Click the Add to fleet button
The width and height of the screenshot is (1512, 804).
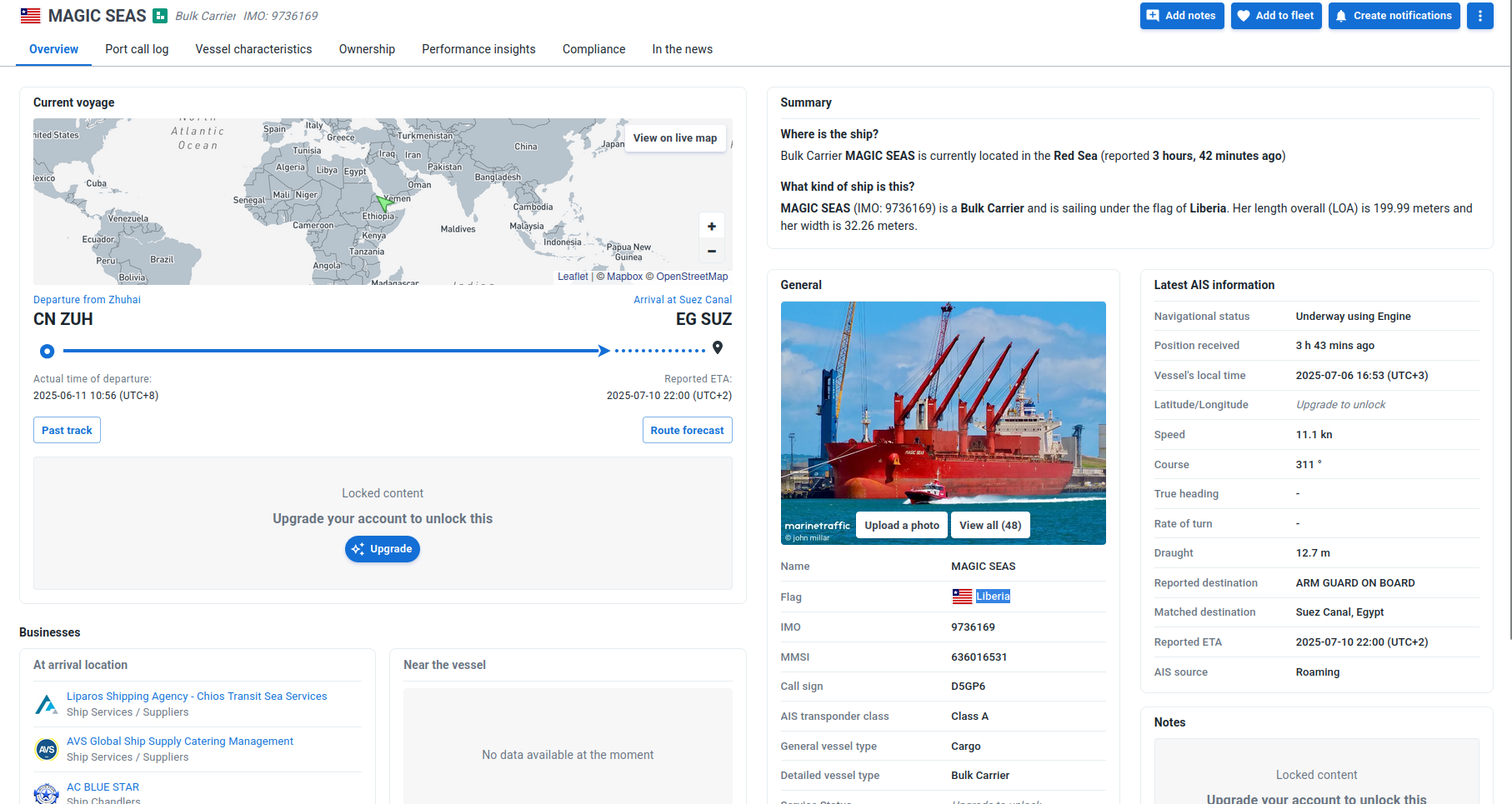click(1276, 16)
